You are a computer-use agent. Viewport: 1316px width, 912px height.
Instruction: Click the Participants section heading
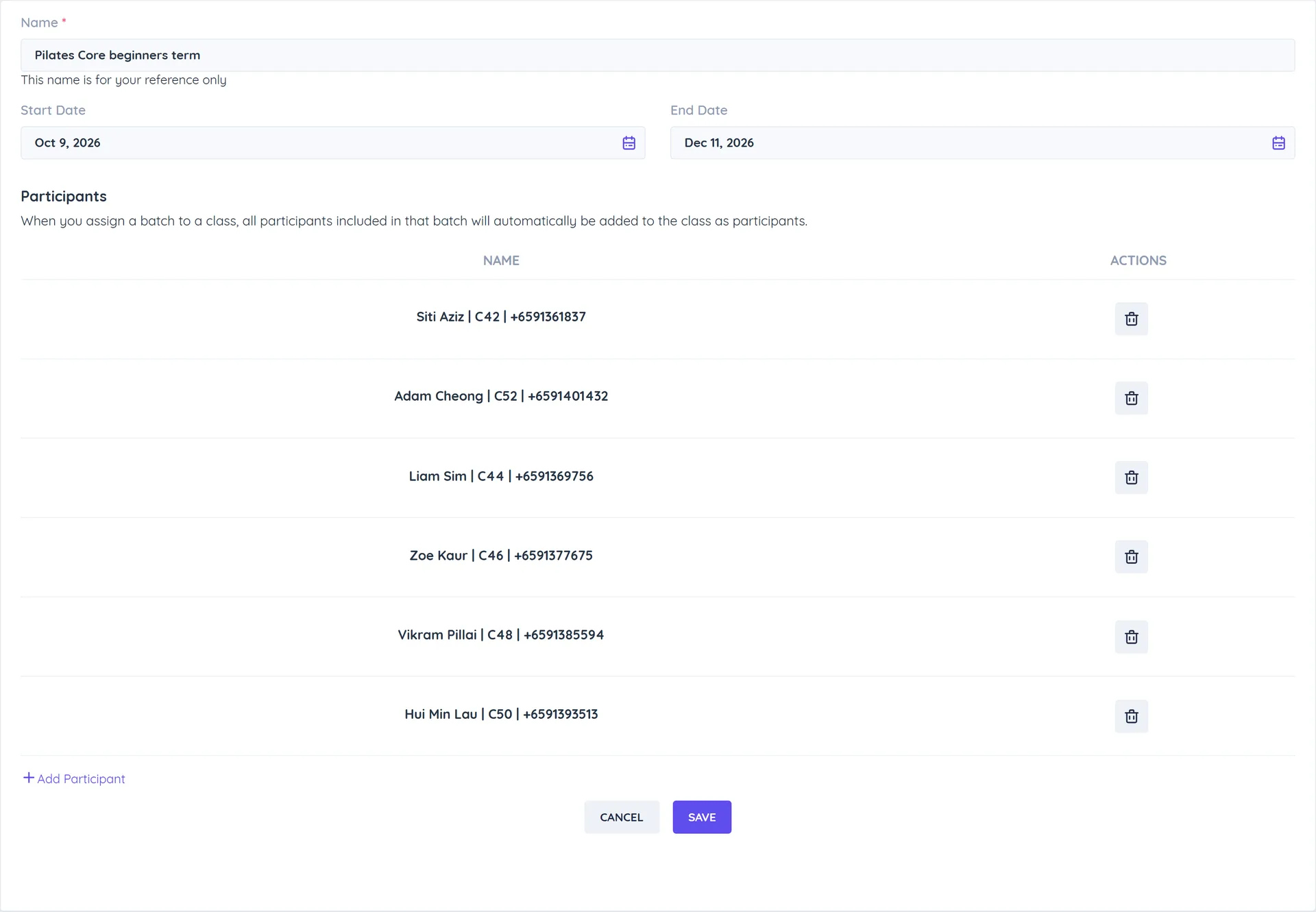[x=64, y=196]
